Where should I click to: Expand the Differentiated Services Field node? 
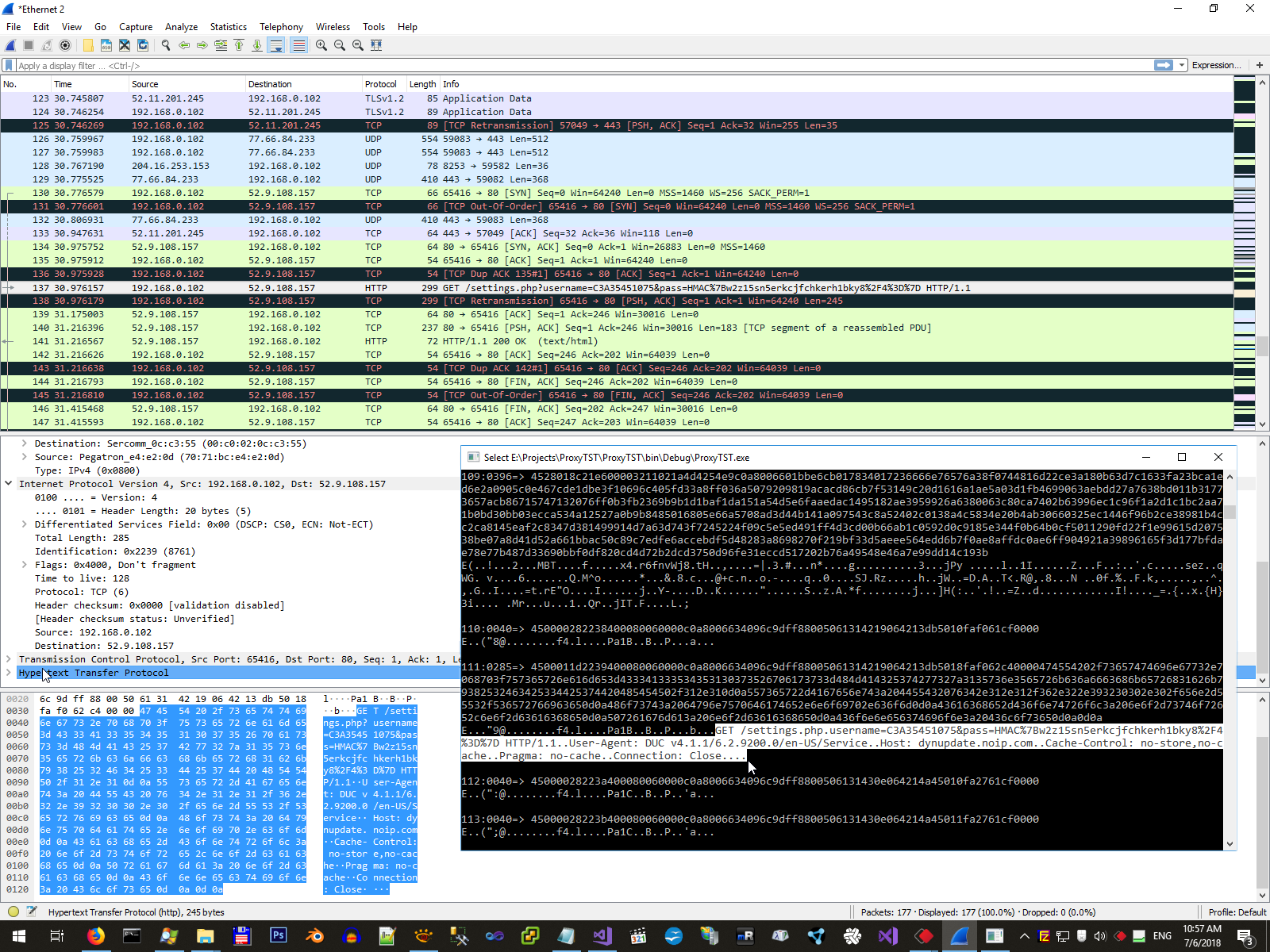[x=25, y=524]
